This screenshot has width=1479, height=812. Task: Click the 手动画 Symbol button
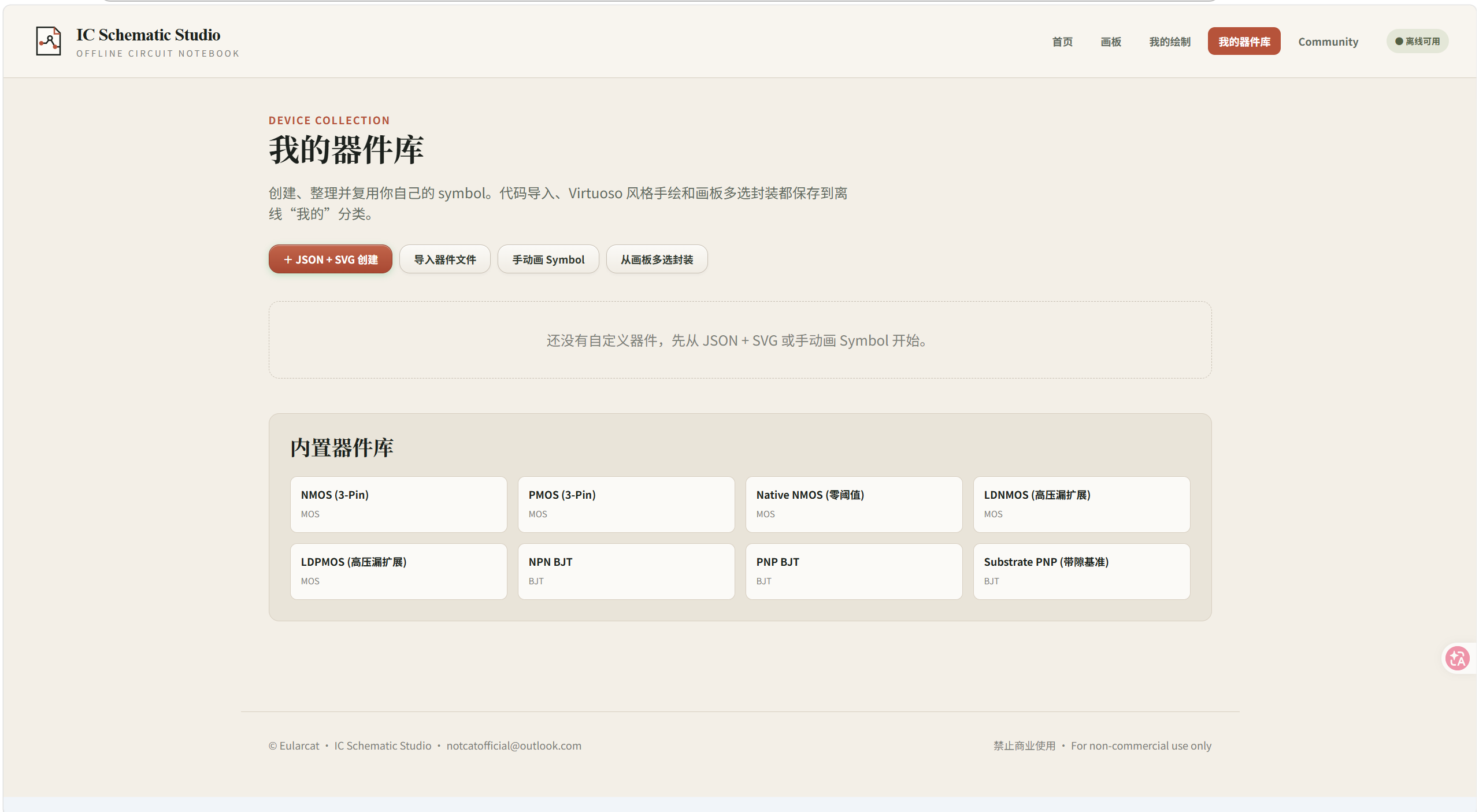[548, 259]
